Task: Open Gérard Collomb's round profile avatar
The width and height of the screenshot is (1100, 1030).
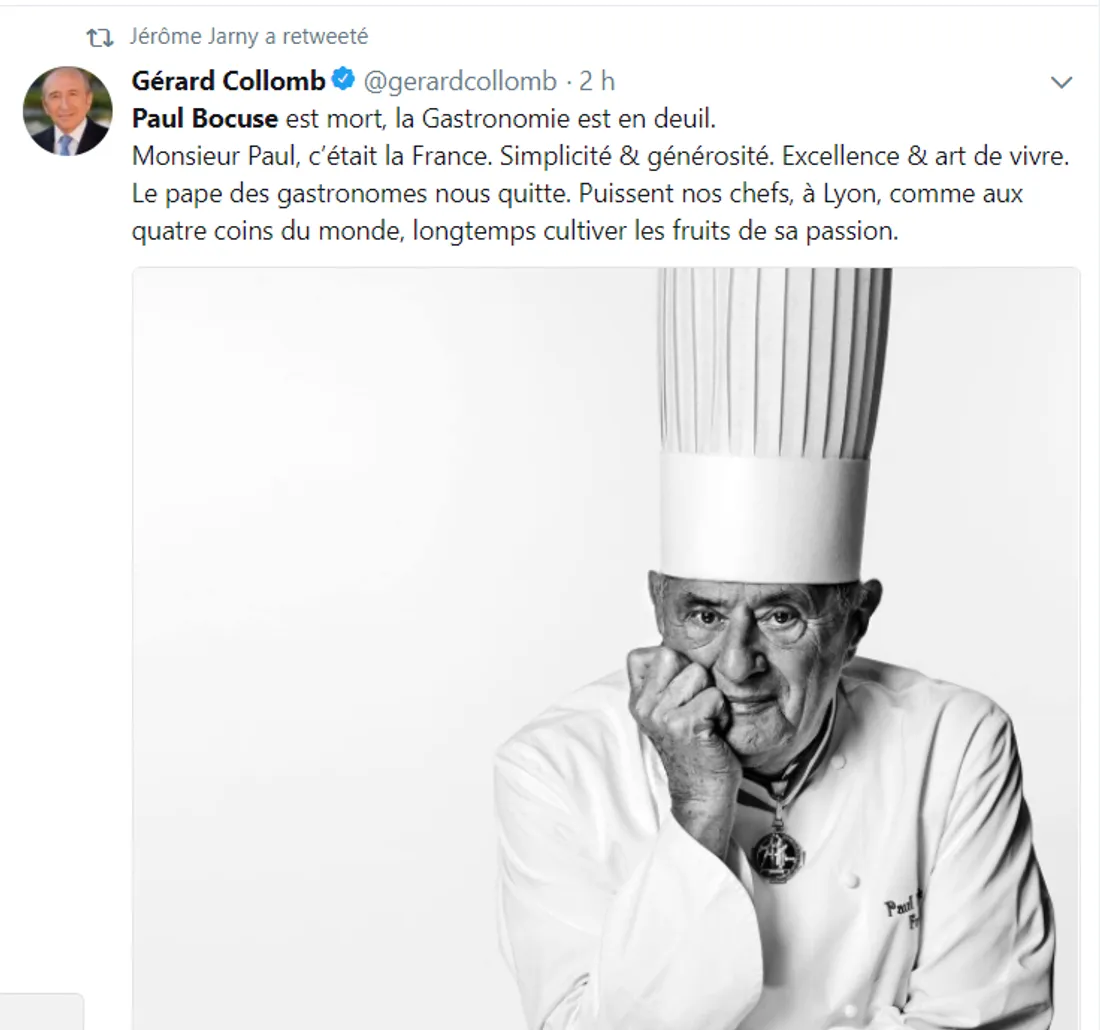Action: pyautogui.click(x=68, y=111)
